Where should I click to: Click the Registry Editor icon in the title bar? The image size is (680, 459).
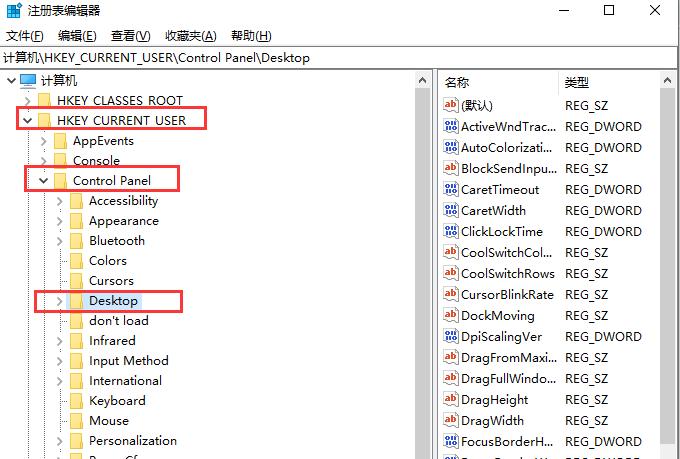coord(12,11)
